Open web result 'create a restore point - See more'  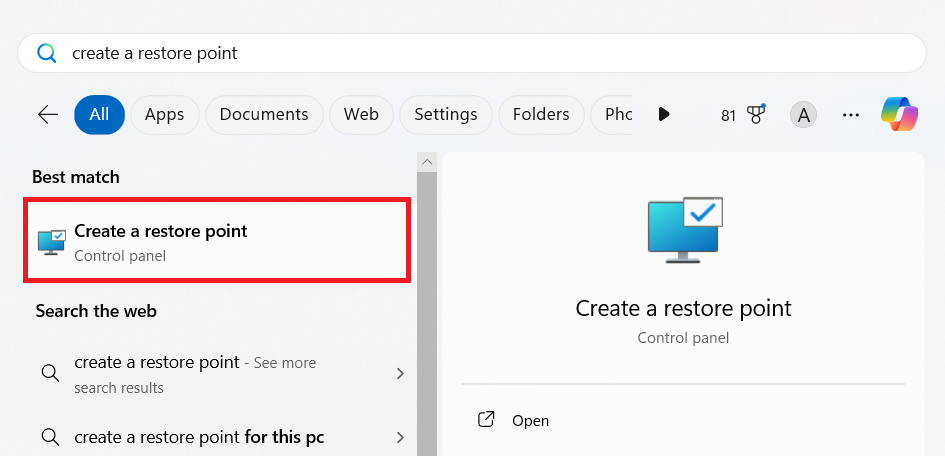(x=221, y=374)
